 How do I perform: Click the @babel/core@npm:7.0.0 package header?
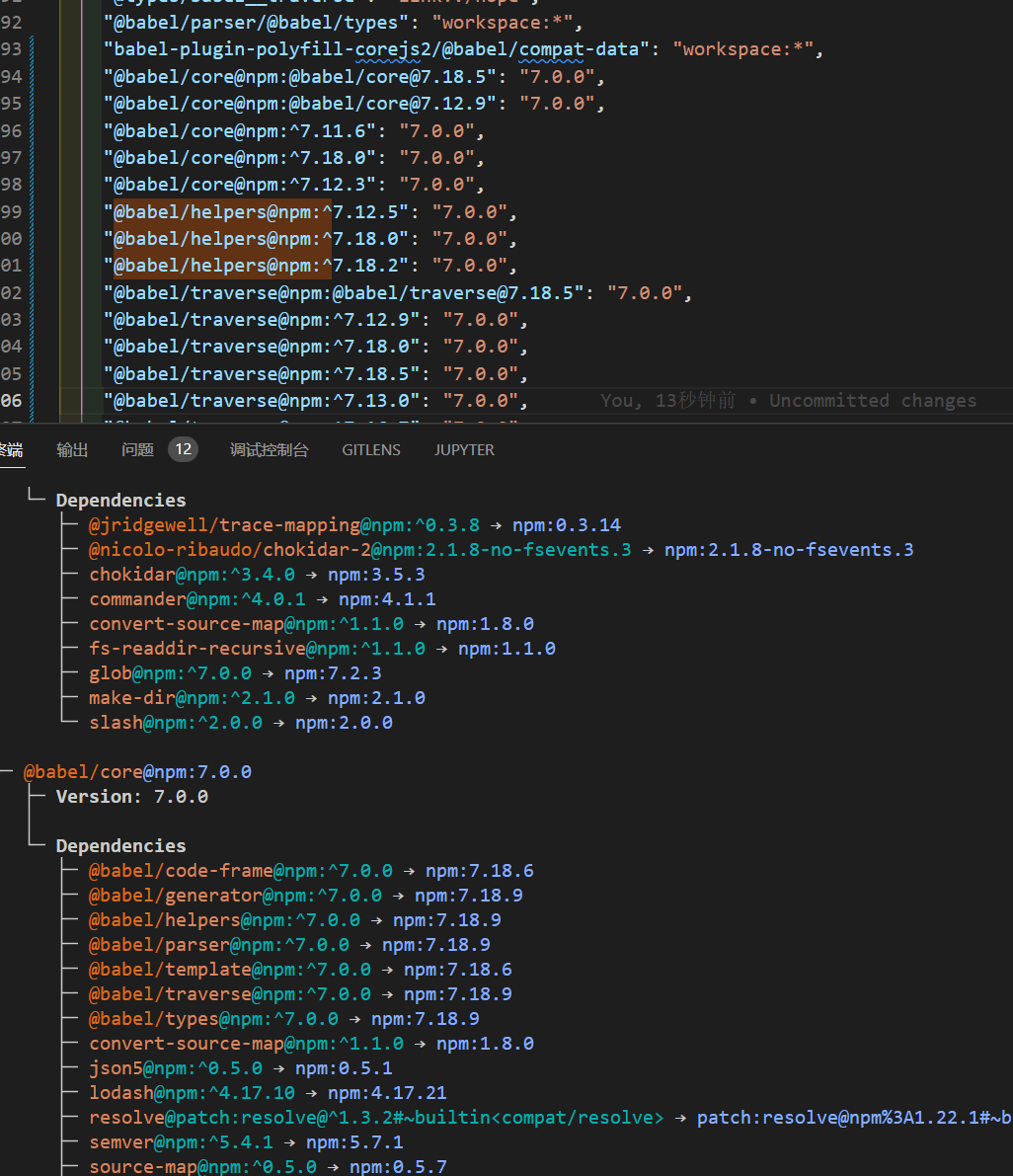tap(137, 772)
